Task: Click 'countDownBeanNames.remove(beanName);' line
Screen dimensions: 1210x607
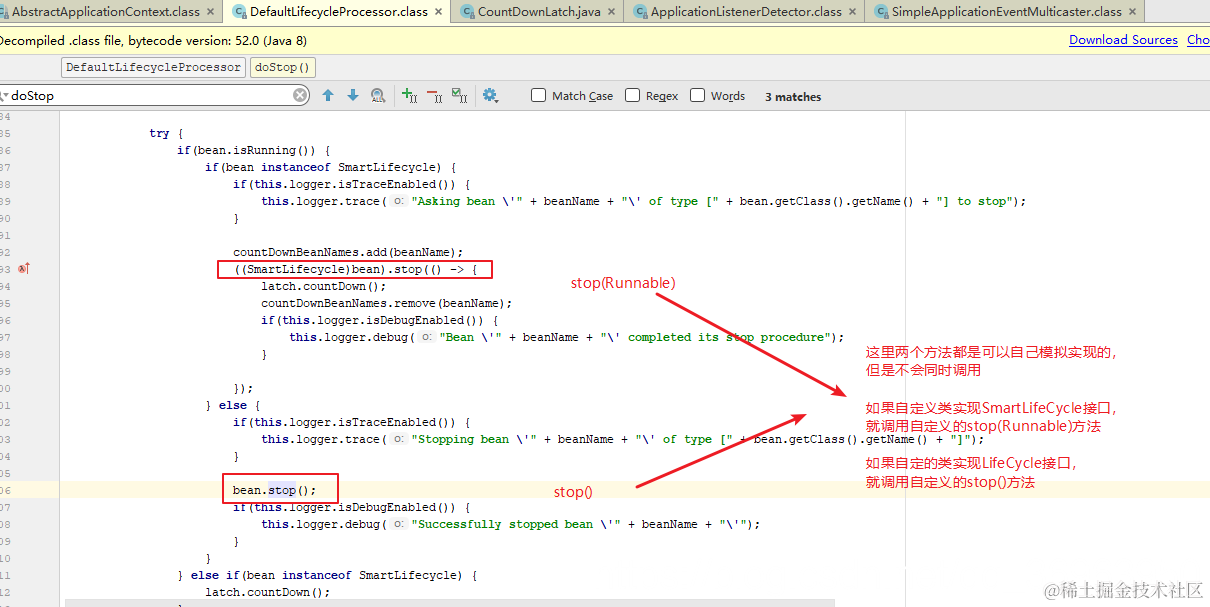Action: coord(386,303)
